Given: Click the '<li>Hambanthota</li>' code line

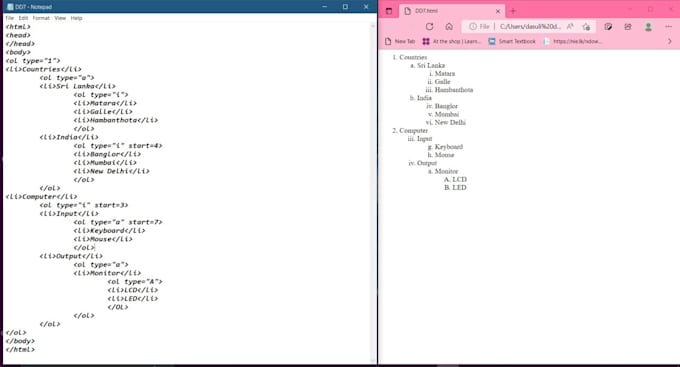Looking at the screenshot, I should click(x=115, y=120).
